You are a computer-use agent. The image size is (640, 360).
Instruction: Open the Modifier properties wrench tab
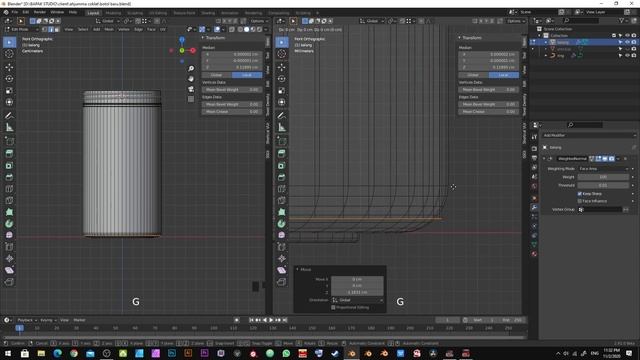tap(534, 207)
